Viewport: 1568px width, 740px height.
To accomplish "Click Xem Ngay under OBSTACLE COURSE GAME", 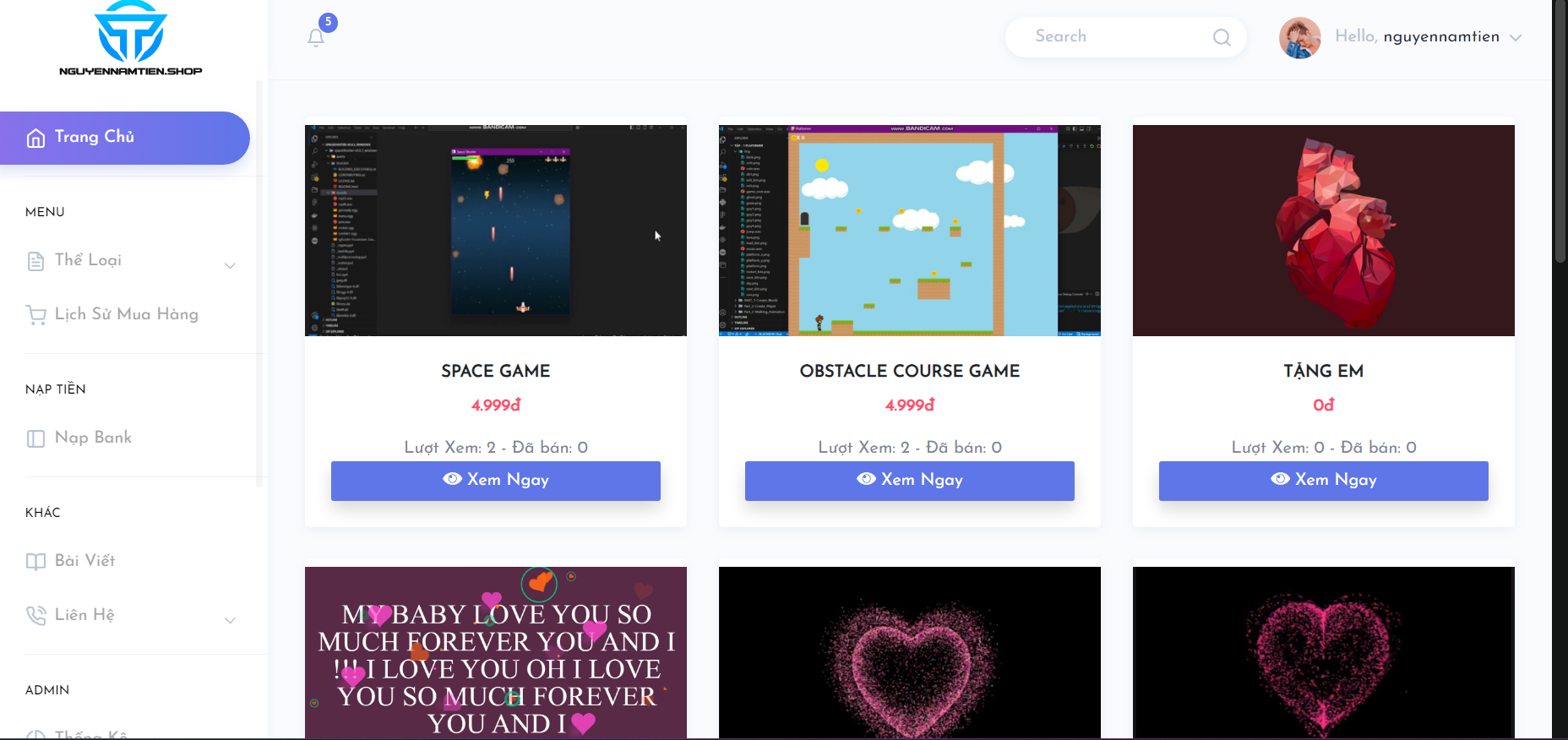I will click(910, 481).
